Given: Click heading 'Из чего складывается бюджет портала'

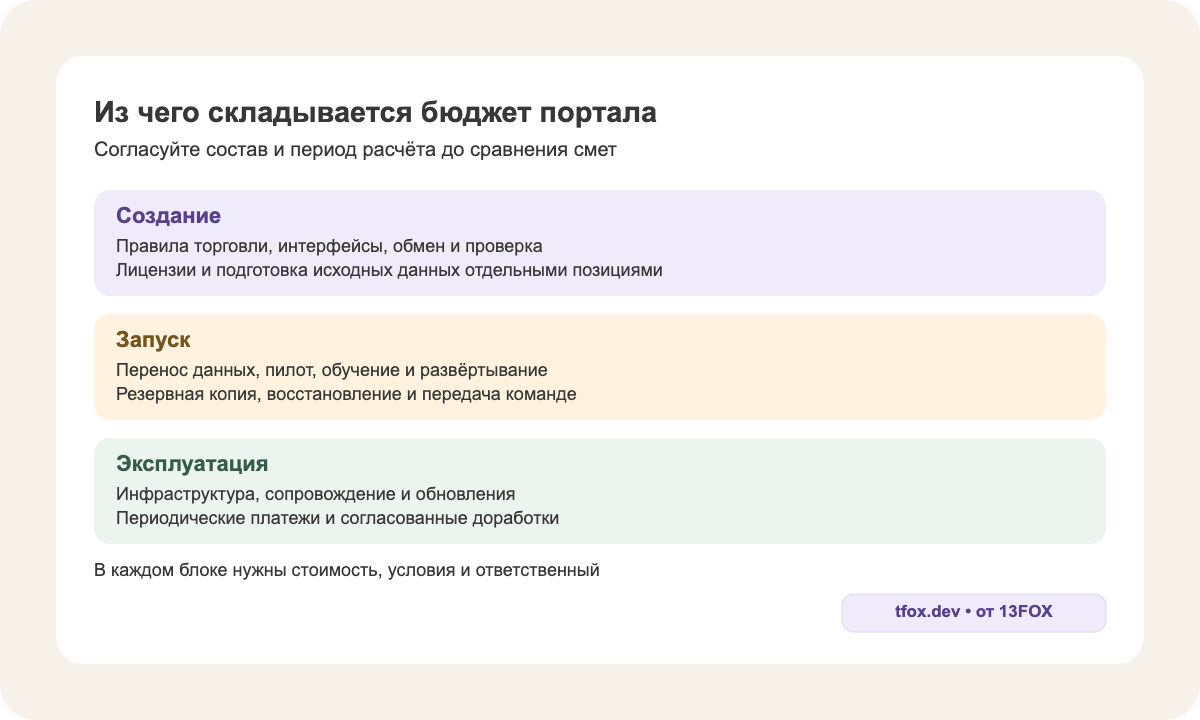Looking at the screenshot, I should [375, 113].
